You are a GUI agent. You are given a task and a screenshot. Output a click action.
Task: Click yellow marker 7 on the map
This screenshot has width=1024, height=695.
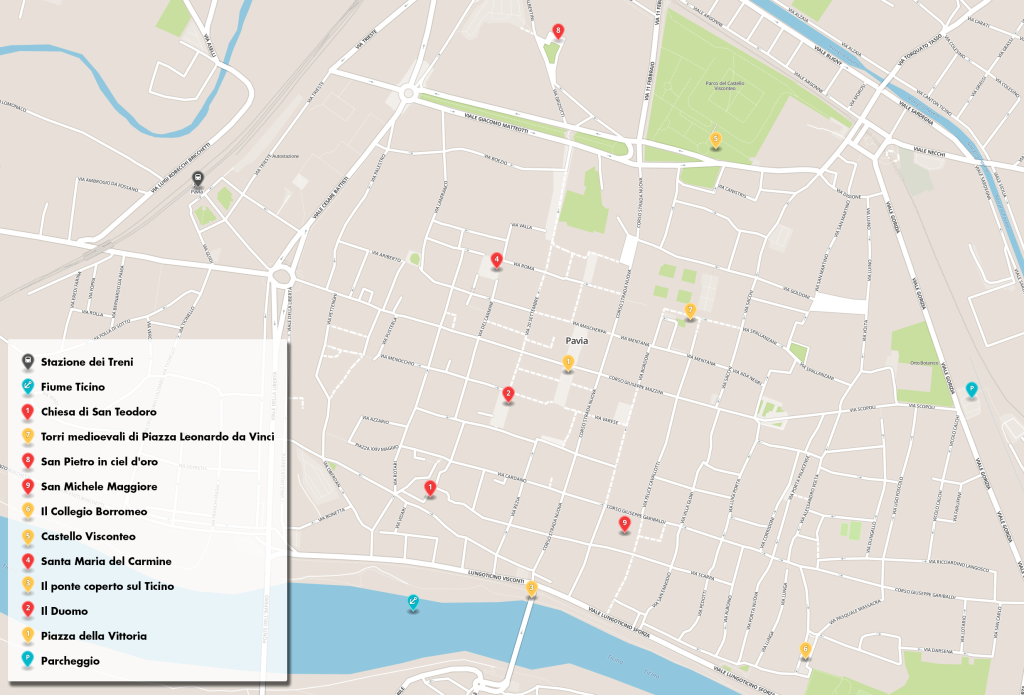690,310
